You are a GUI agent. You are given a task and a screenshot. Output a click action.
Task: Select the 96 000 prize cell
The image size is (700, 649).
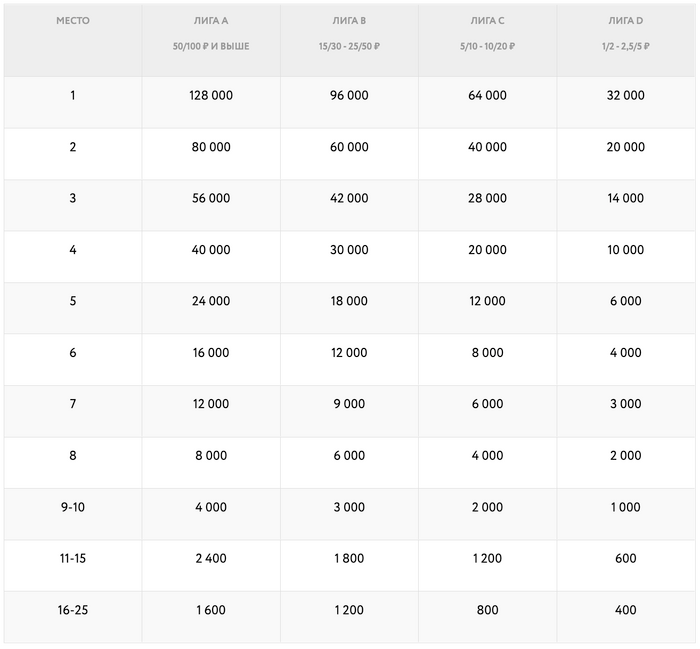[349, 96]
